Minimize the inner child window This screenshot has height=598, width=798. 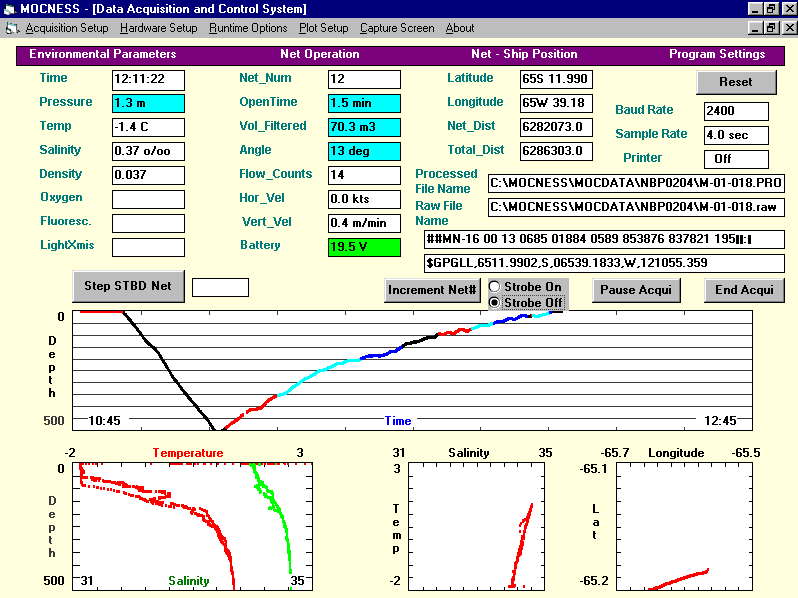click(755, 28)
